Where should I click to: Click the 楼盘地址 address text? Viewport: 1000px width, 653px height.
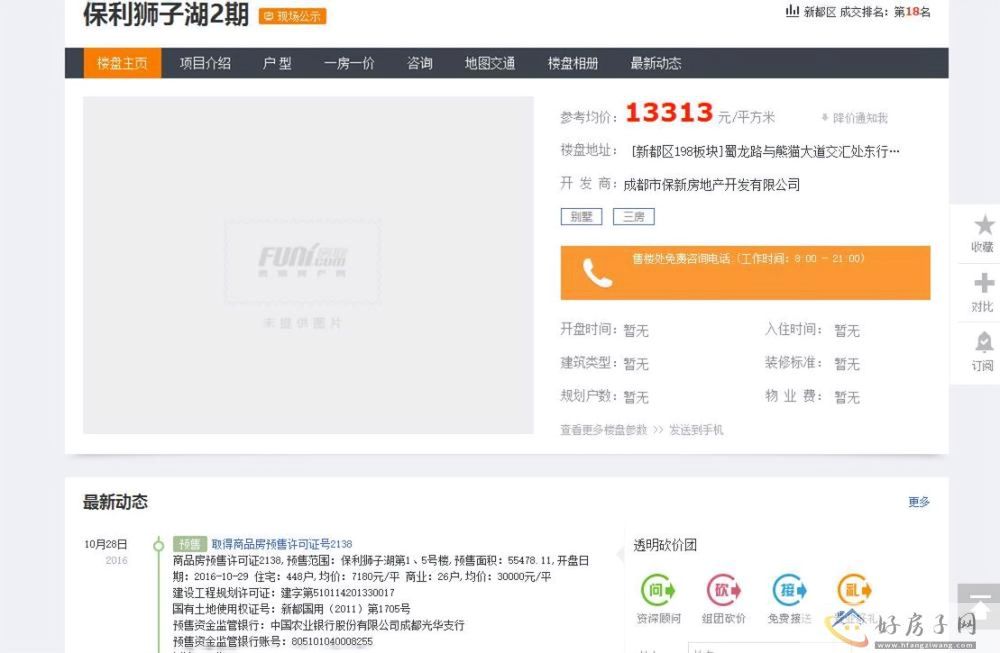(765, 152)
